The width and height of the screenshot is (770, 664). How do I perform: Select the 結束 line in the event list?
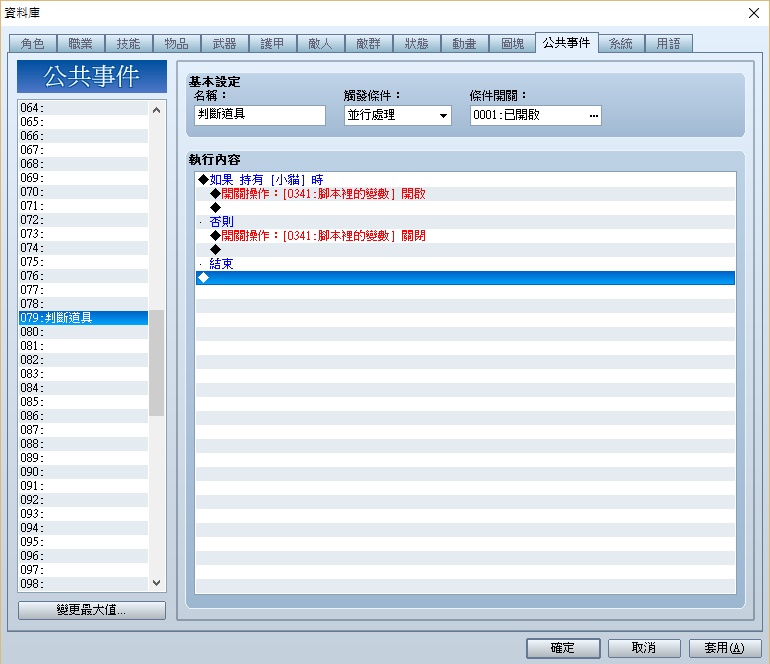[x=465, y=264]
